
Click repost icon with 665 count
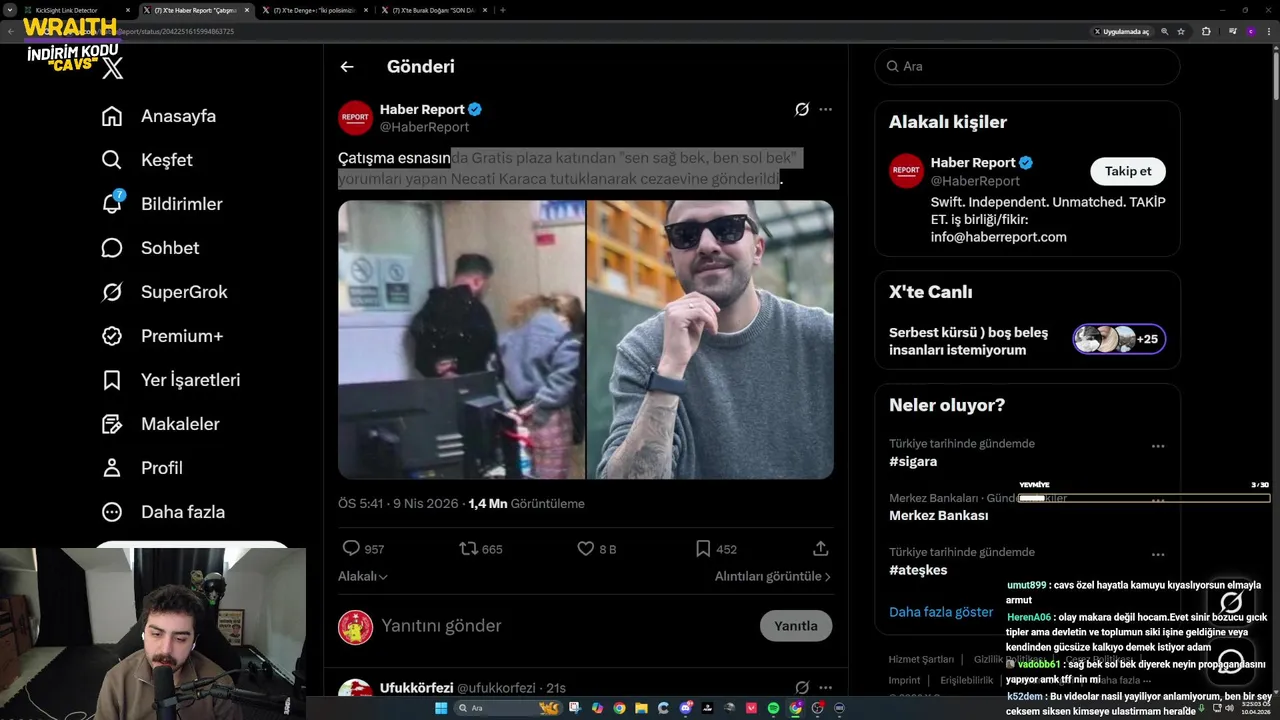click(x=468, y=548)
